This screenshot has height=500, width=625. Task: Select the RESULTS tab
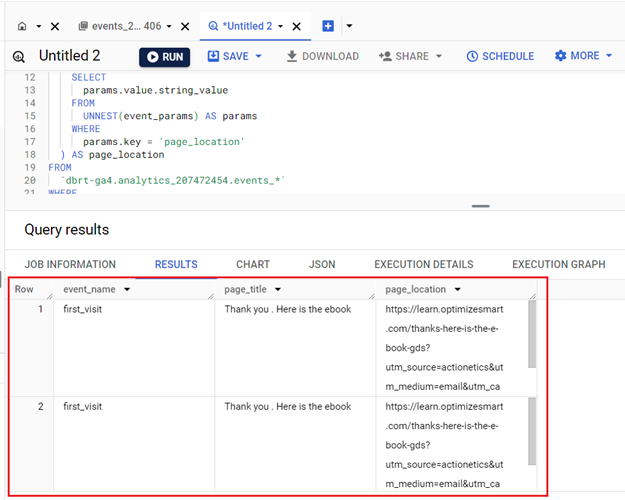coord(176,264)
